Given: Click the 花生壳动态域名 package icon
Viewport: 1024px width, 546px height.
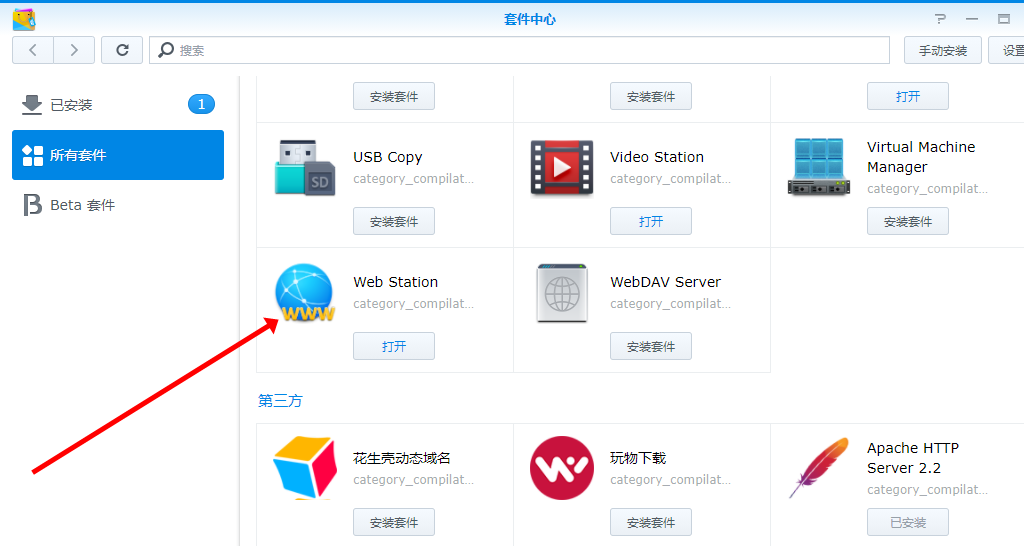Looking at the screenshot, I should [304, 468].
